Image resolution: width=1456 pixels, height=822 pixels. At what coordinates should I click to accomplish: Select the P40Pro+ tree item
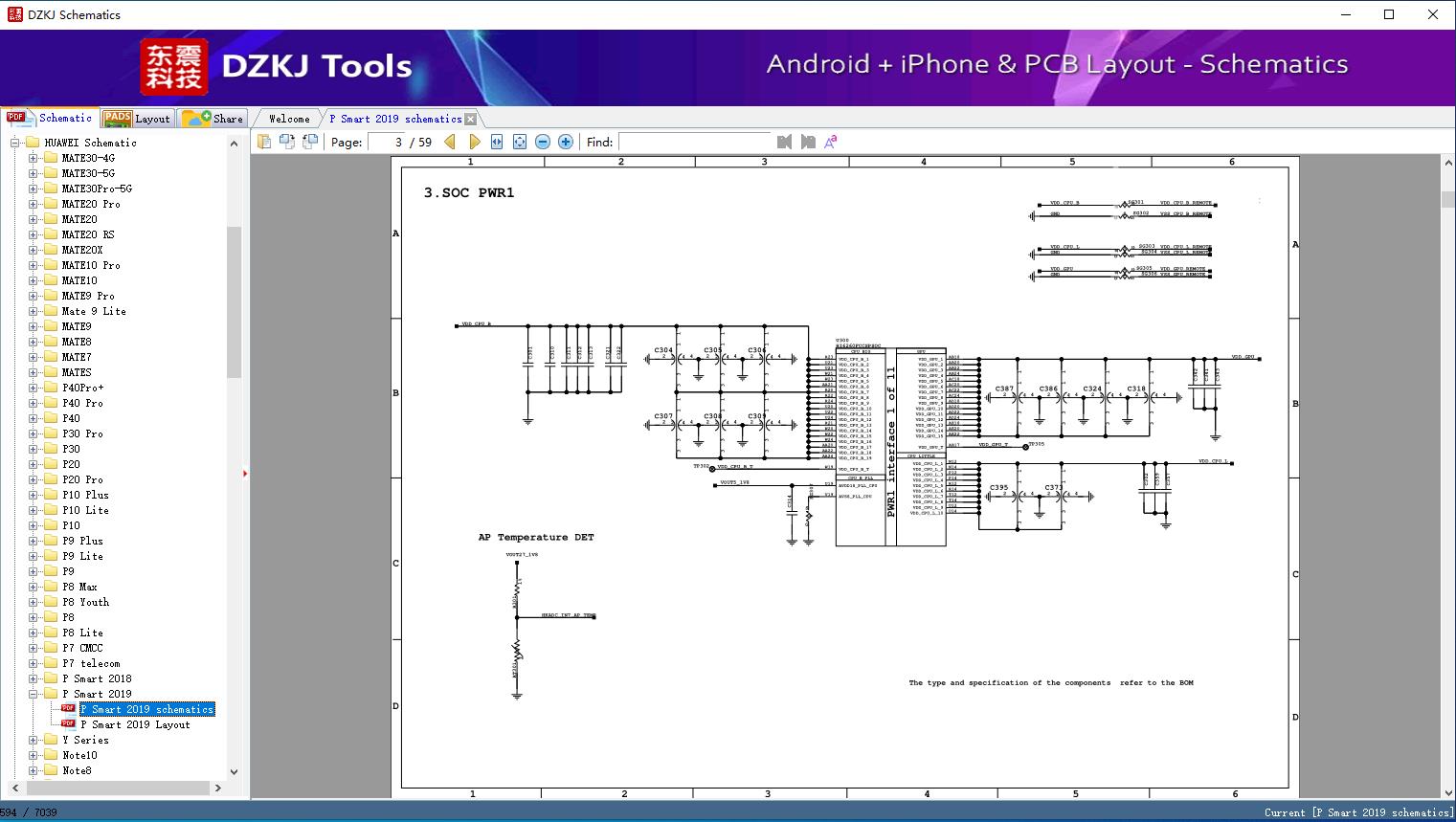(83, 388)
